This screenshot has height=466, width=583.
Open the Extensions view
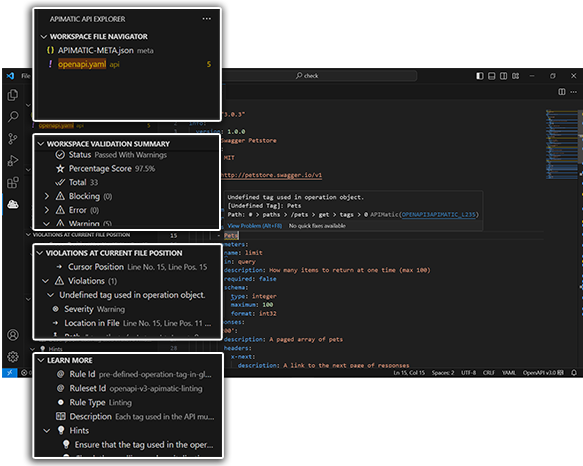tap(13, 183)
